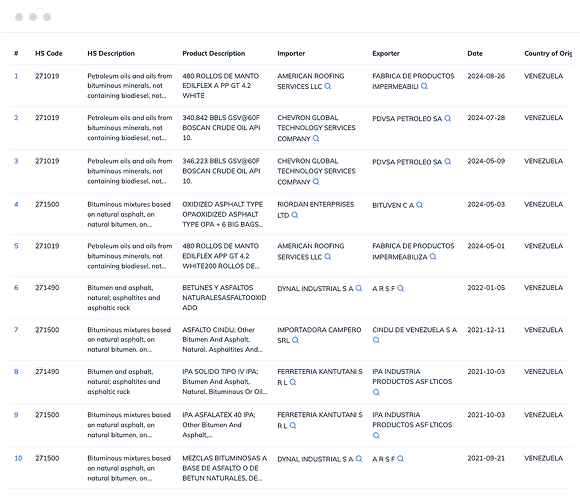
Task: Click search icon beside A R S F in row 10
Action: click(x=401, y=459)
